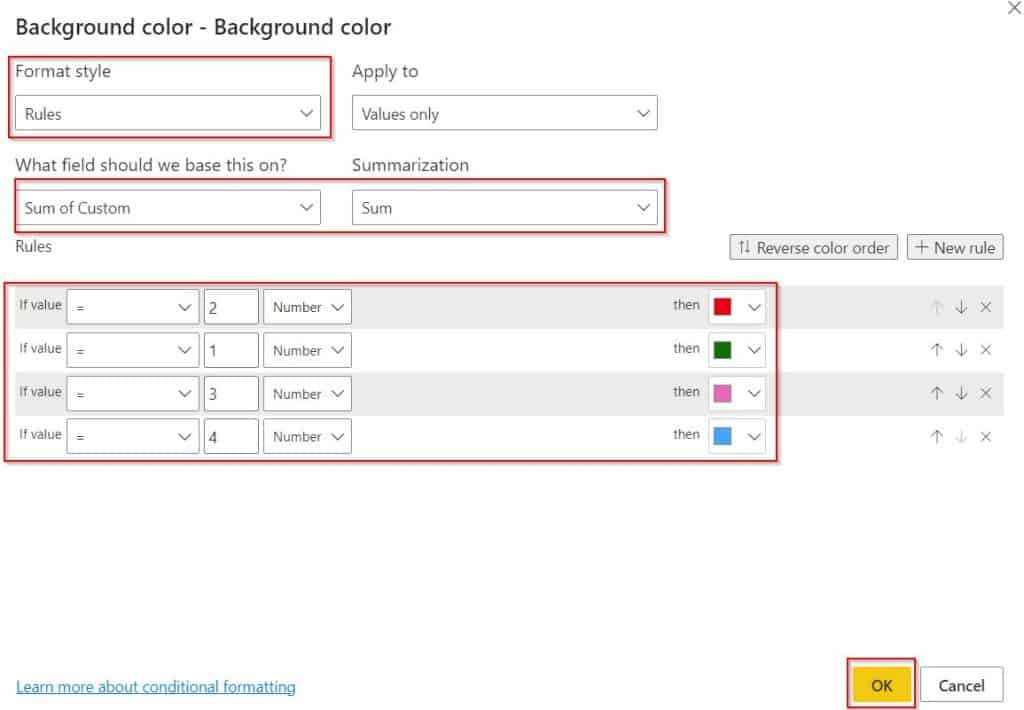Click the value field containing 2
This screenshot has width=1024, height=710.
pos(231,307)
